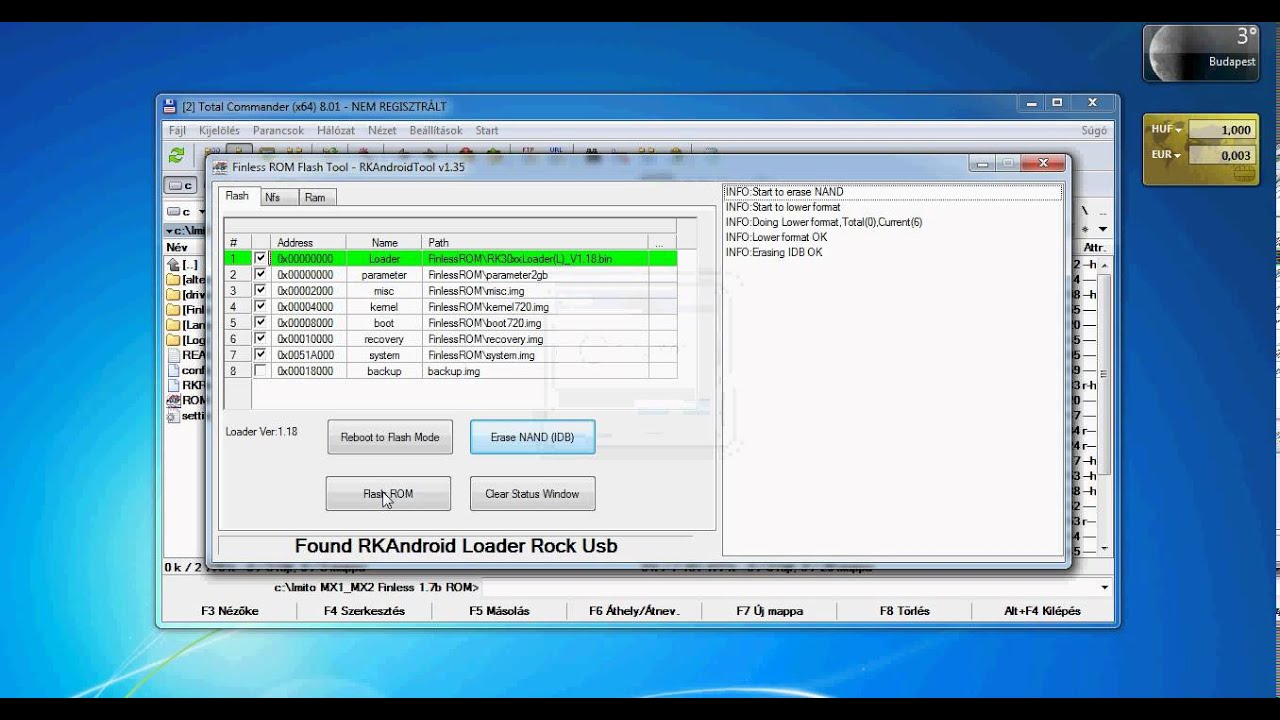This screenshot has width=1280, height=720.
Task: Click the green refresh icon in Total Commander toolbar
Action: point(177,155)
